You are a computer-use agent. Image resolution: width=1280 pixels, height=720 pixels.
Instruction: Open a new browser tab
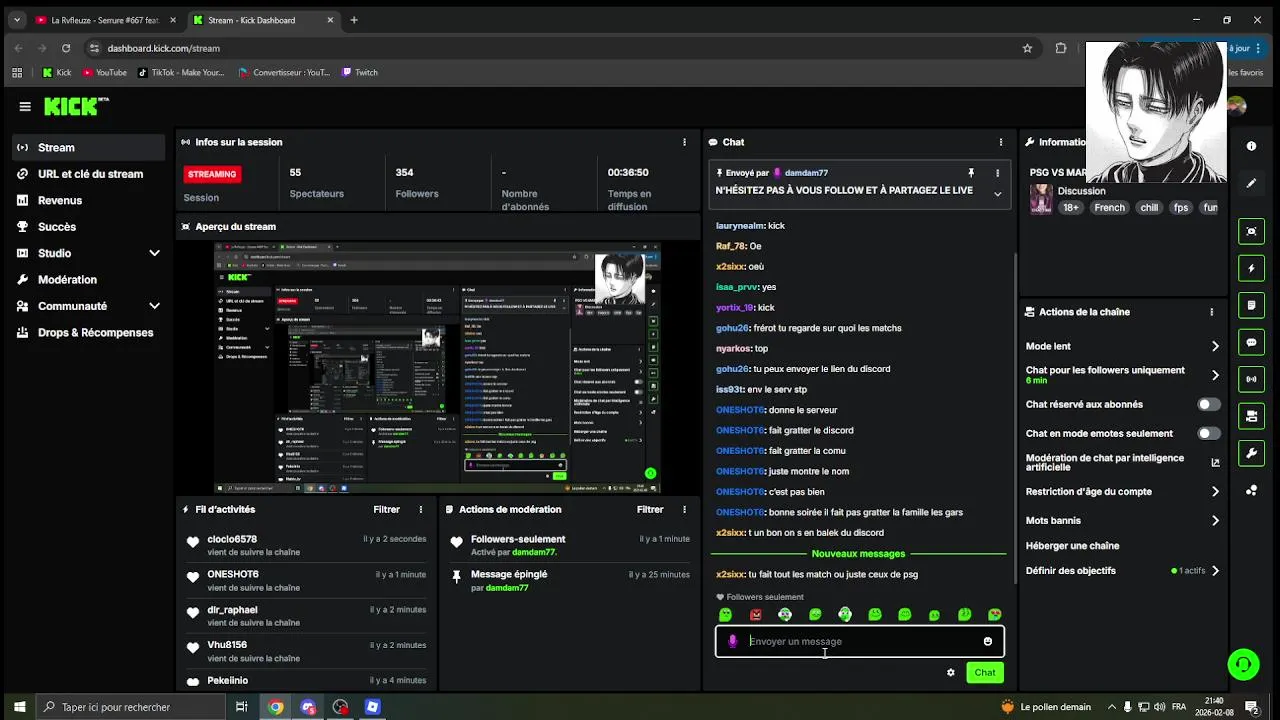pyautogui.click(x=354, y=20)
